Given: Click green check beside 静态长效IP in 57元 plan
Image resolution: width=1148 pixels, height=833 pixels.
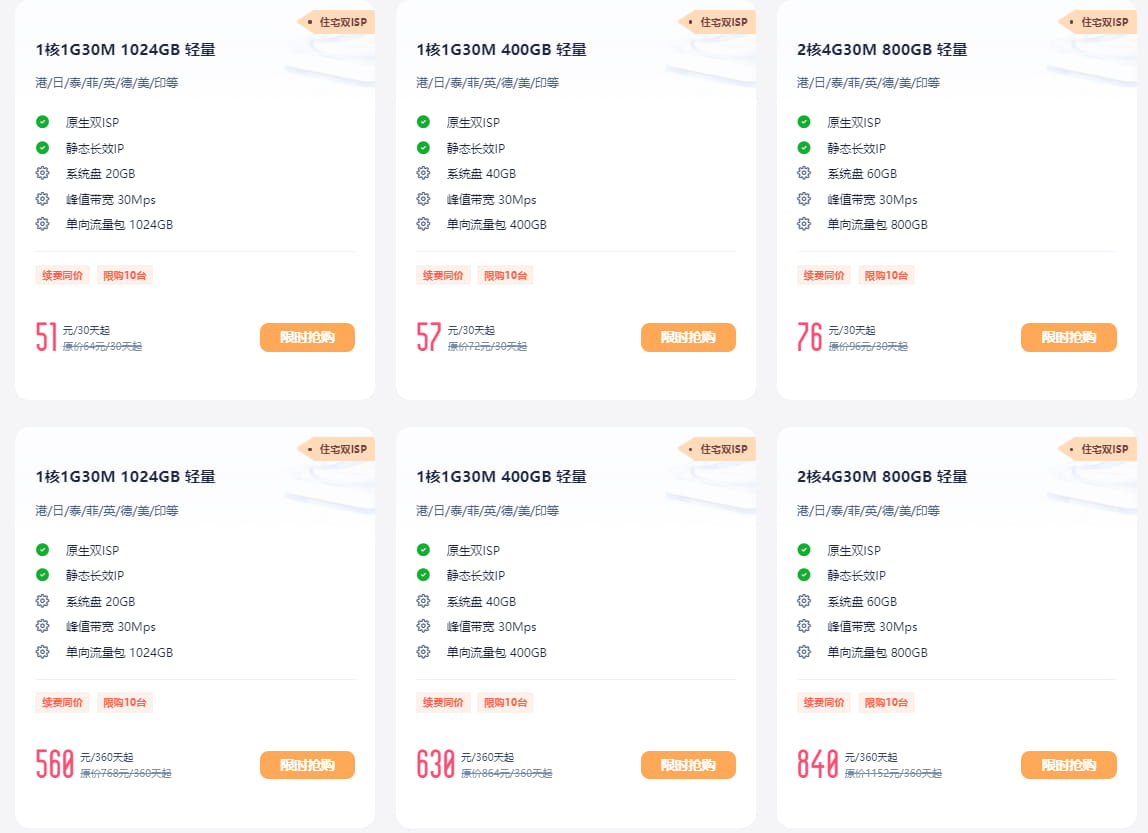Looking at the screenshot, I should pyautogui.click(x=423, y=148).
